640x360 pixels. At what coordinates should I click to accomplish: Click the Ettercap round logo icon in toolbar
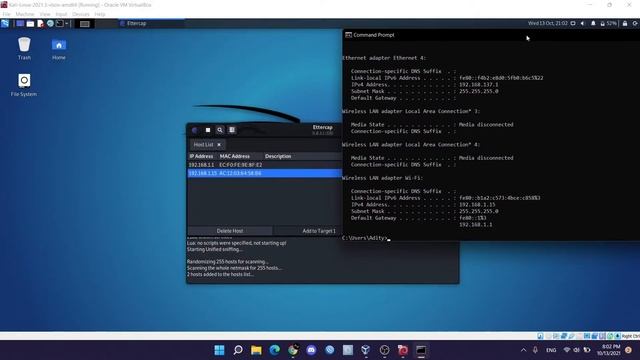[x=195, y=130]
